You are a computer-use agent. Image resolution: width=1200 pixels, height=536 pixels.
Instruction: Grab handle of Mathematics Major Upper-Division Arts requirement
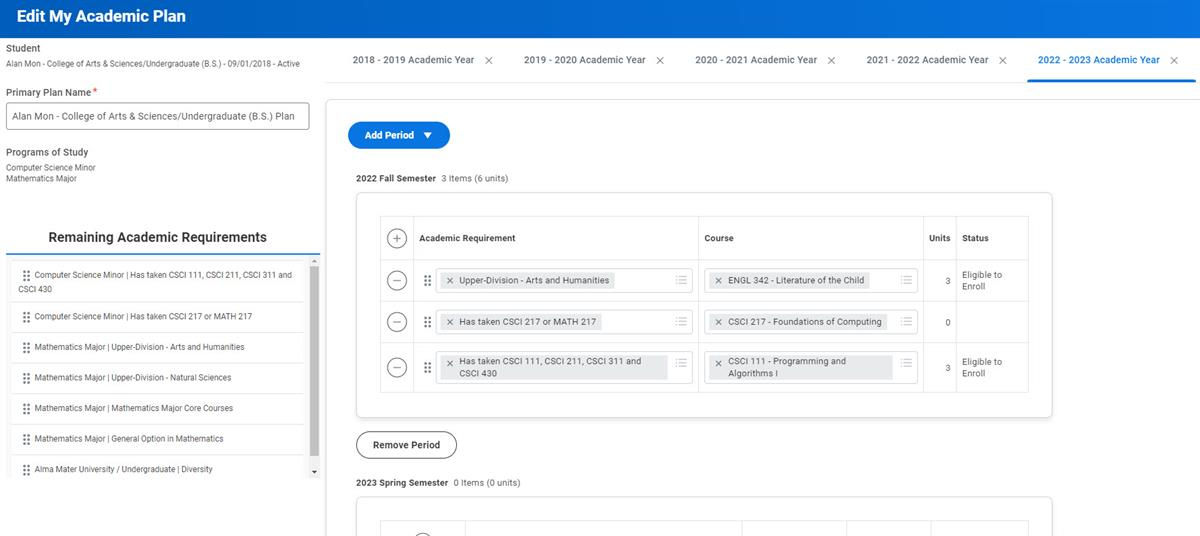tap(26, 348)
